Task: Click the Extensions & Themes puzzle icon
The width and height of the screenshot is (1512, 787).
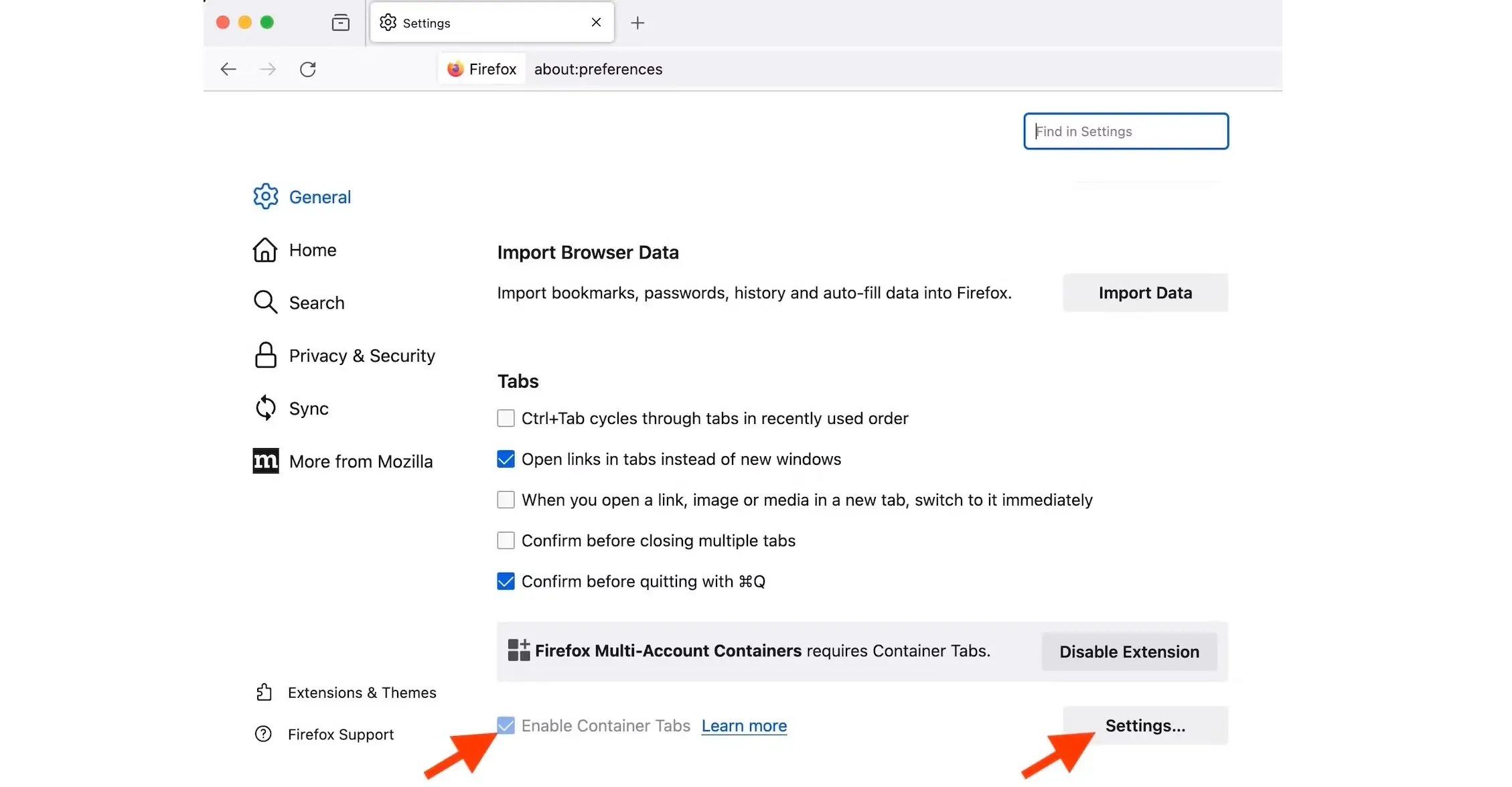Action: point(264,693)
